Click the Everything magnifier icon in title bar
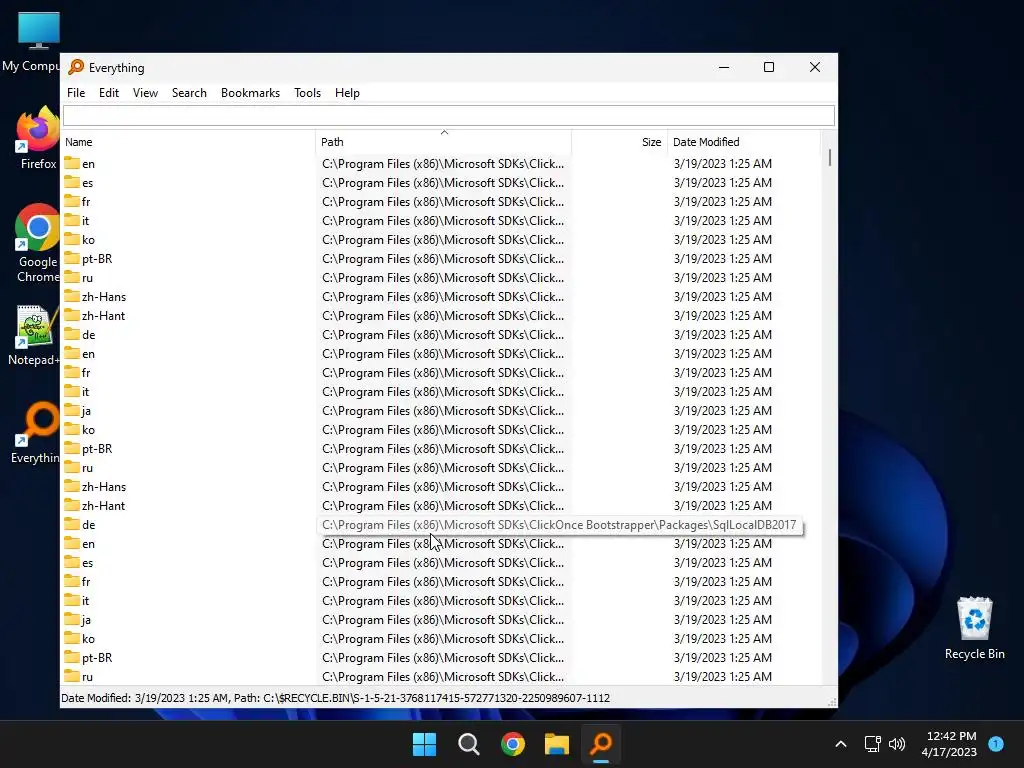 [x=76, y=67]
